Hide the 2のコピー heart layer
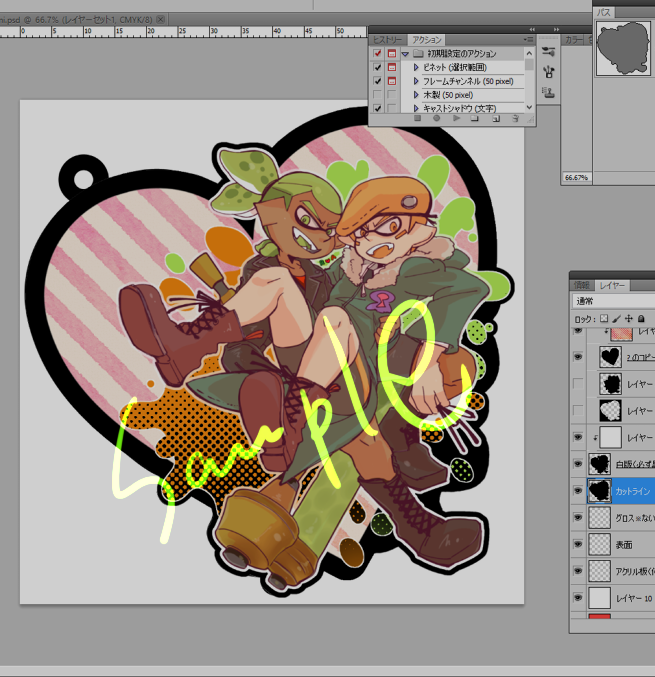Screen dimensions: 655x677 coord(578,357)
